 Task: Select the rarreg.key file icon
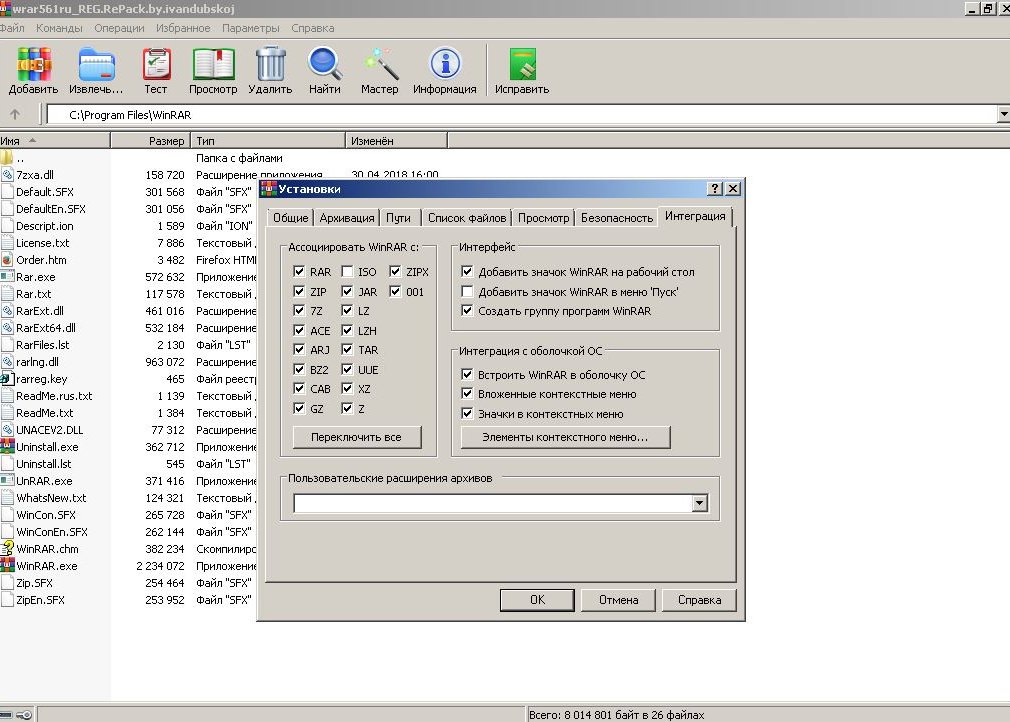7,379
